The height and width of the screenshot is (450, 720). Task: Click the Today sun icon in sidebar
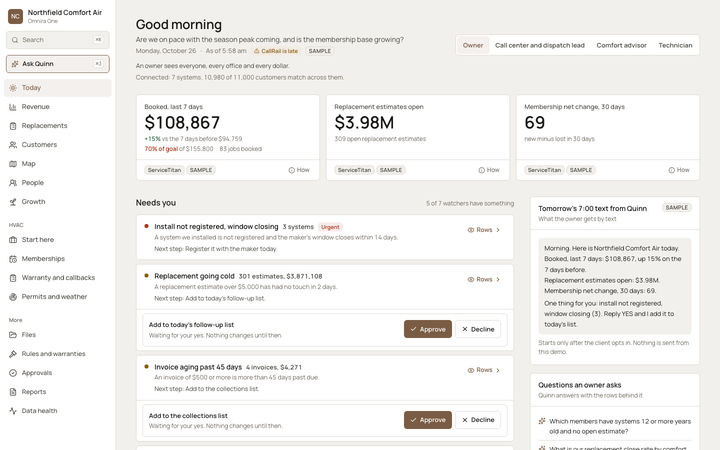point(13,88)
